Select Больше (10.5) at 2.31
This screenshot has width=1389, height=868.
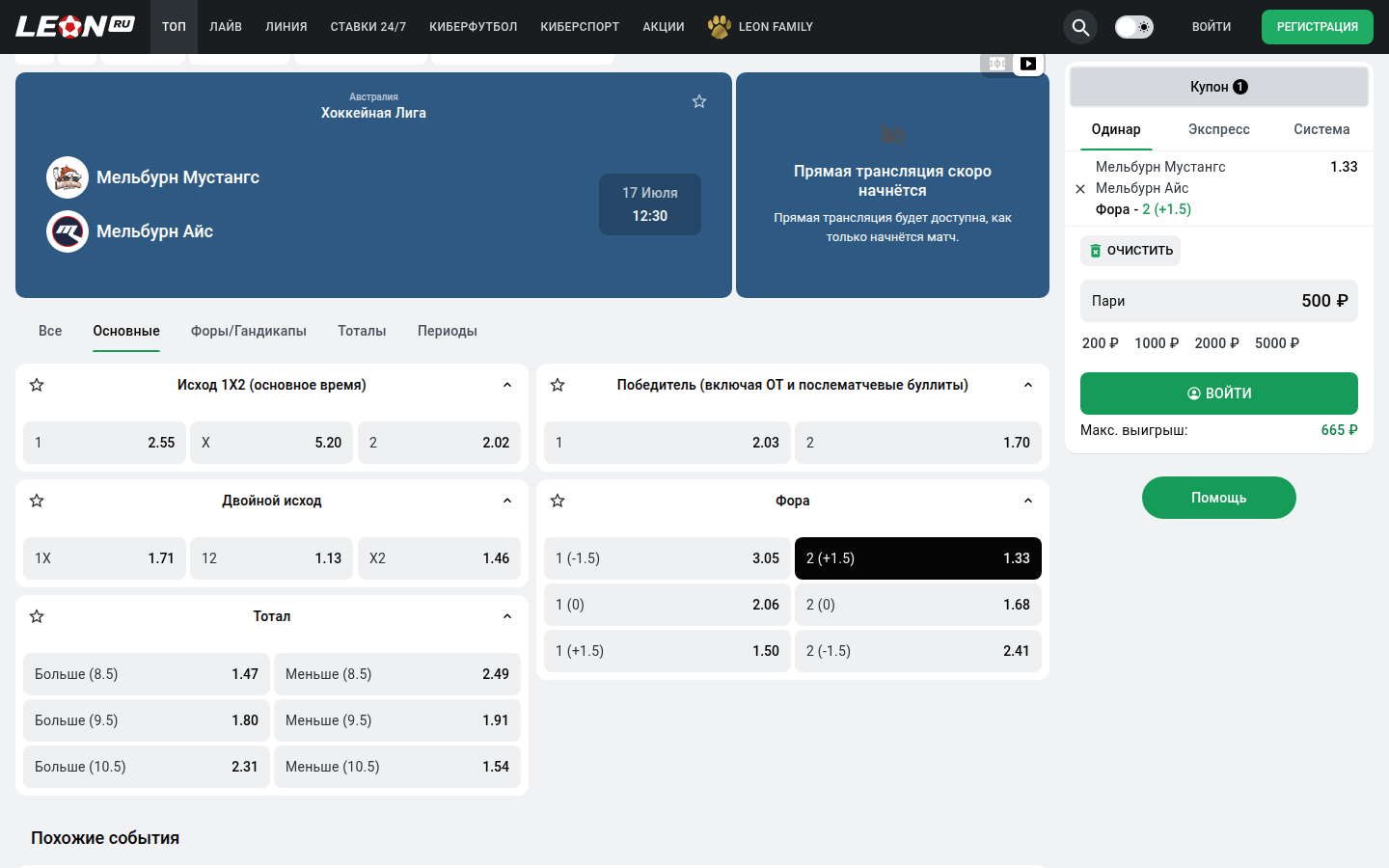point(147,767)
